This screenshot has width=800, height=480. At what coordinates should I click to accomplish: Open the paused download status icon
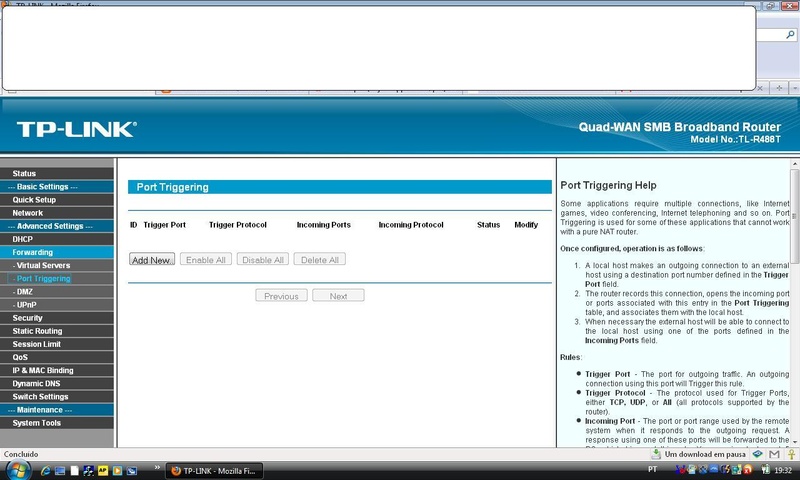point(656,454)
